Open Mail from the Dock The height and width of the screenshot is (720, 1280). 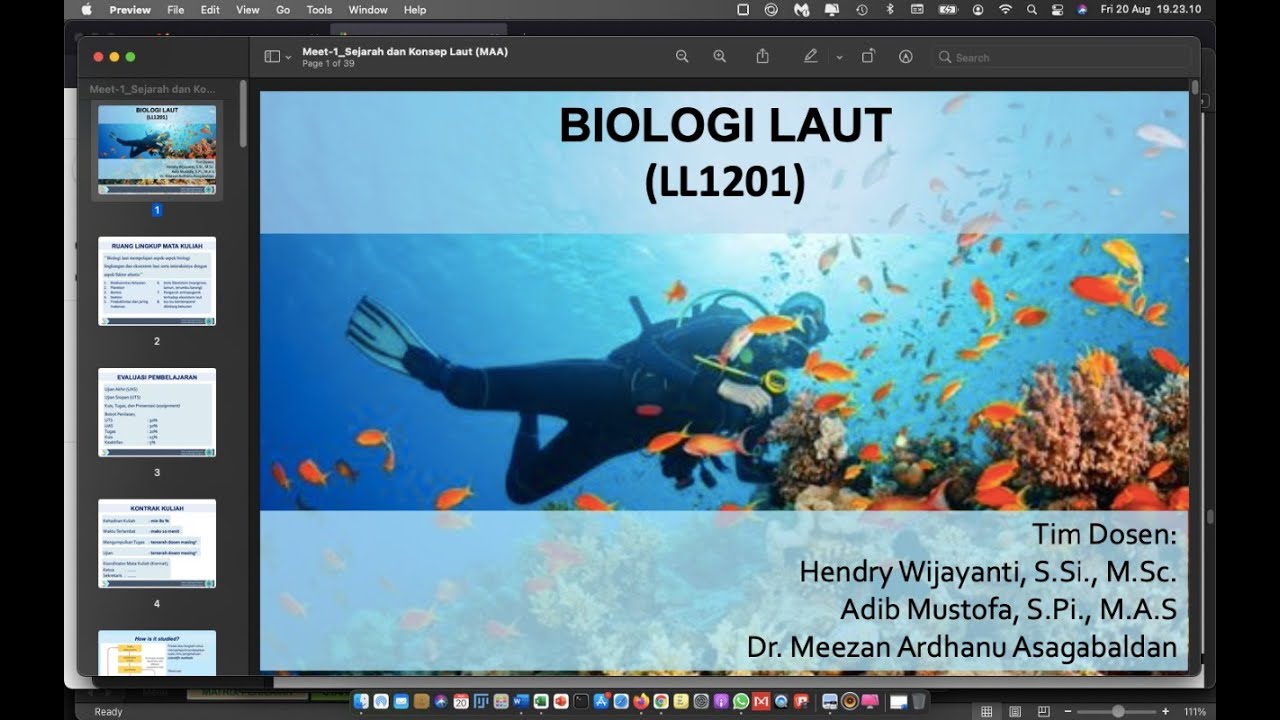click(x=401, y=702)
